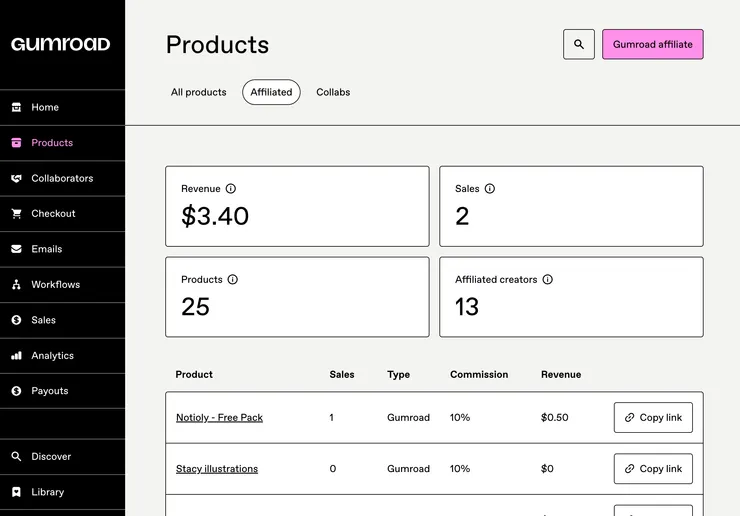Click the Home sidebar icon

point(16,107)
